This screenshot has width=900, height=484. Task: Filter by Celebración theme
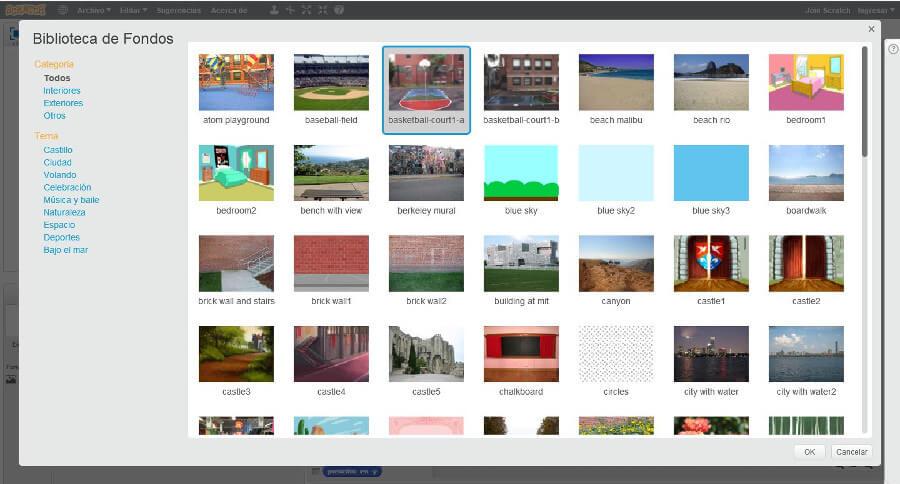[x=67, y=187]
